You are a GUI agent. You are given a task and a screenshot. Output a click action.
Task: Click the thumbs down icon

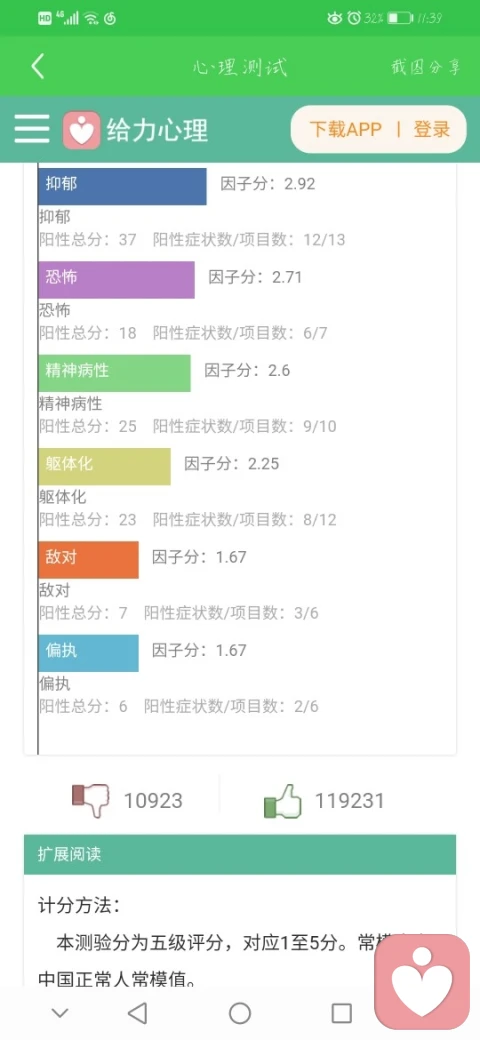[90, 800]
